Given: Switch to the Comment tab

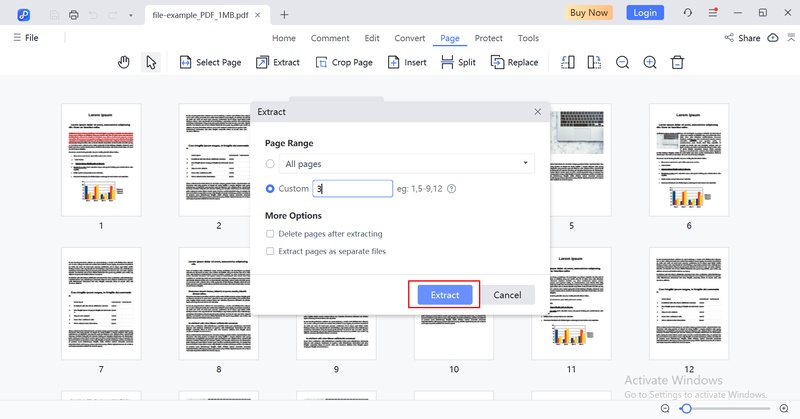Looking at the screenshot, I should pyautogui.click(x=330, y=38).
